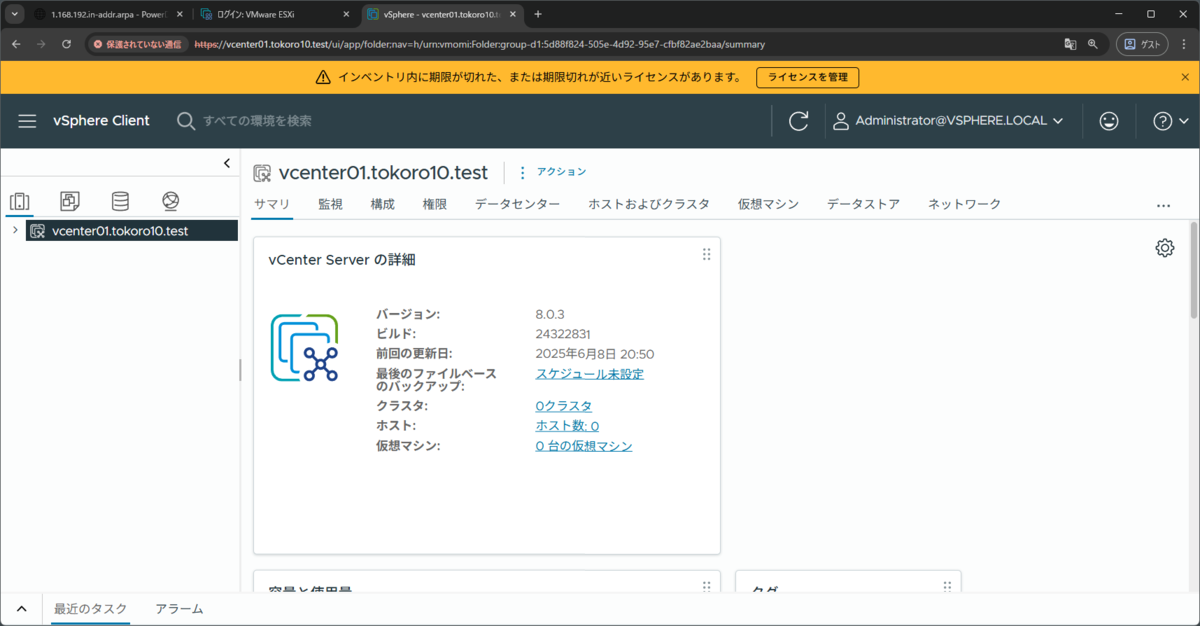
Task: Open スケジュール未設定 backup link
Action: tap(590, 374)
